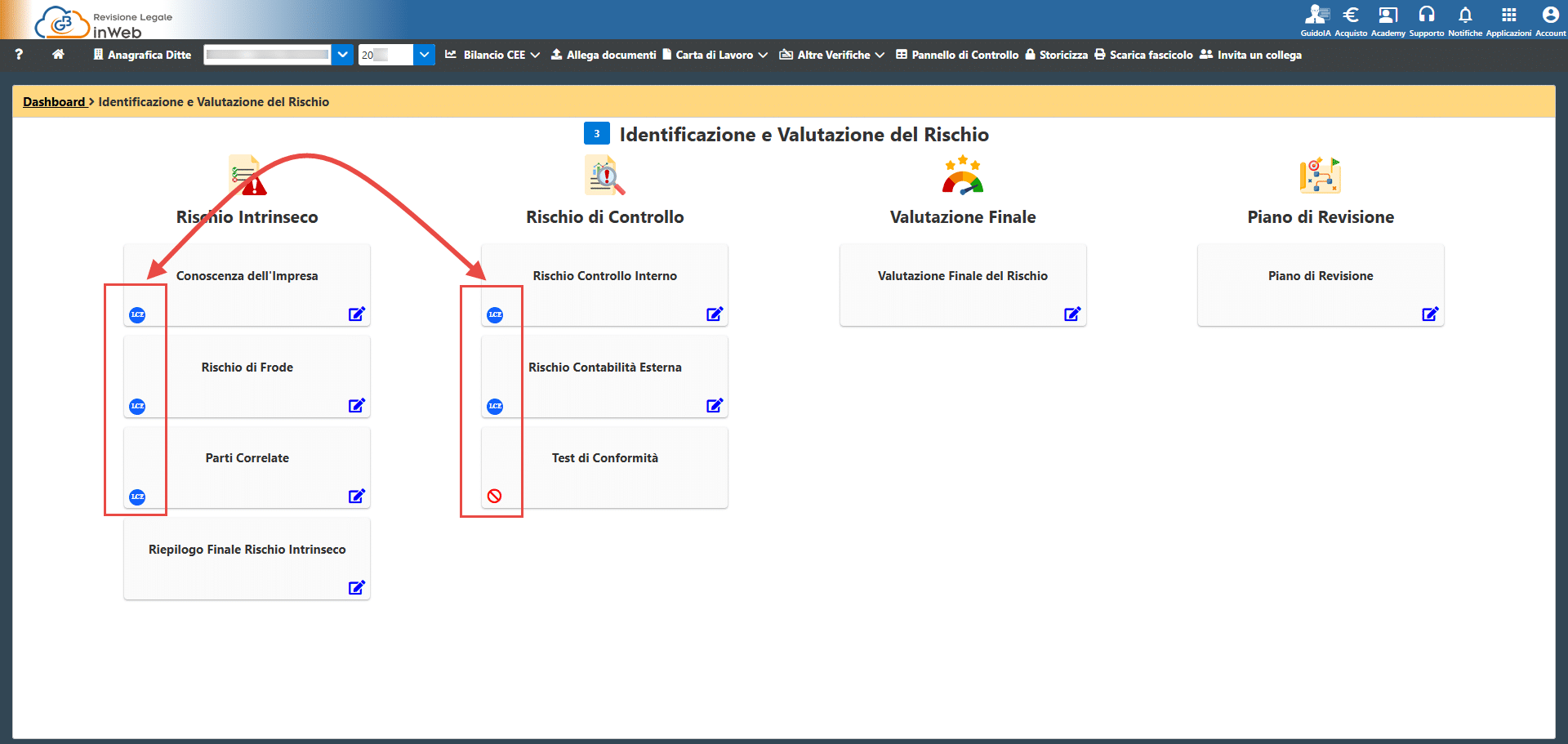Click LCE badge on Rischio di Frode
The height and width of the screenshot is (744, 1568).
(137, 407)
